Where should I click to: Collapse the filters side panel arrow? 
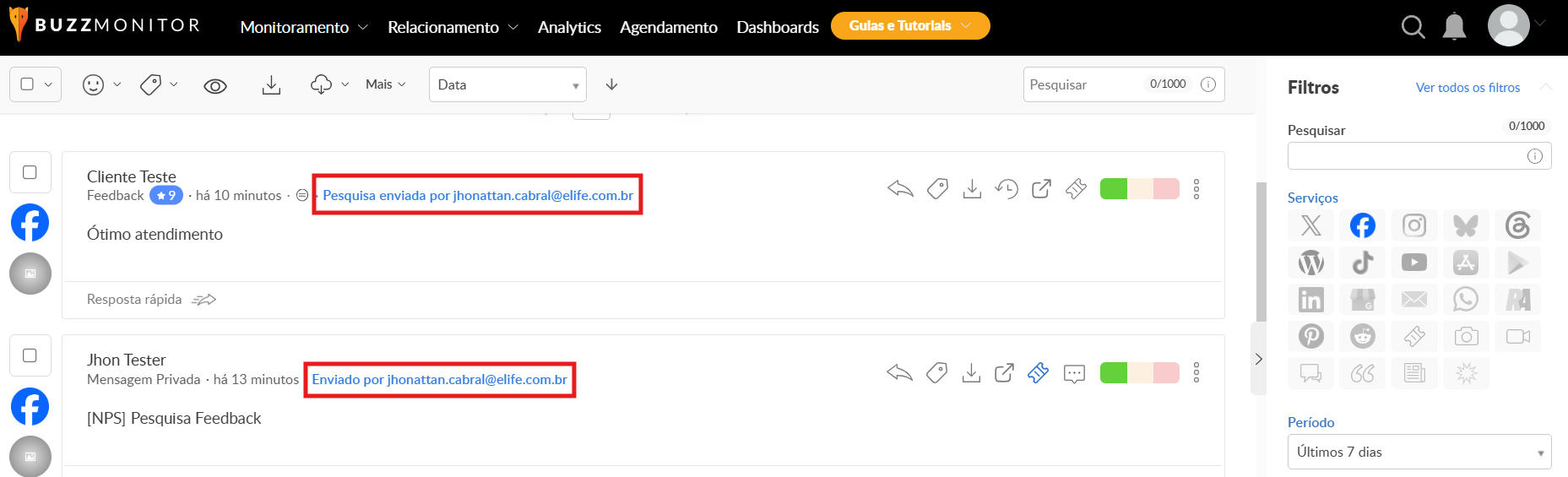pyautogui.click(x=1258, y=359)
